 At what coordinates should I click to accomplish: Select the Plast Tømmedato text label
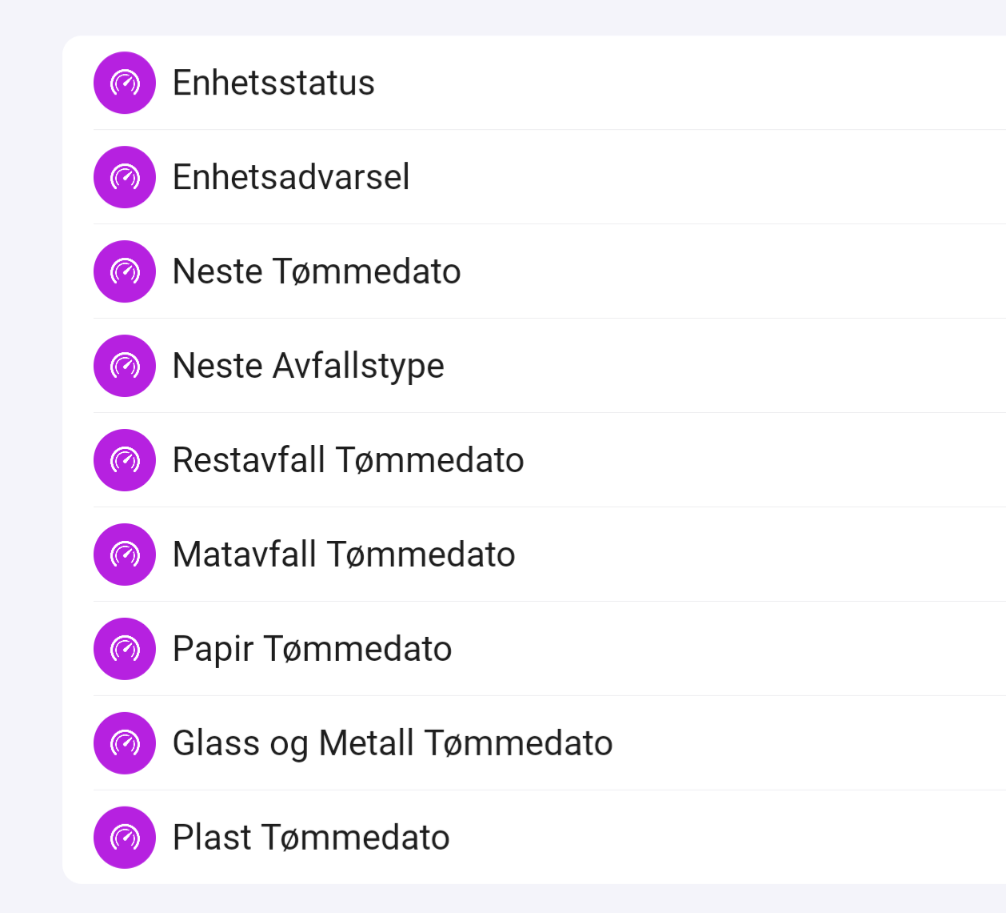click(x=310, y=837)
